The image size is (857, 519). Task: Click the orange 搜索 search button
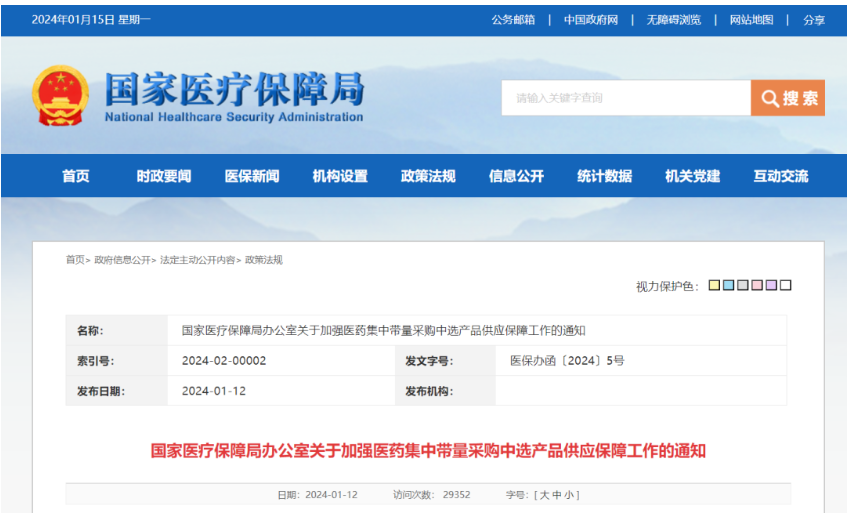[788, 98]
